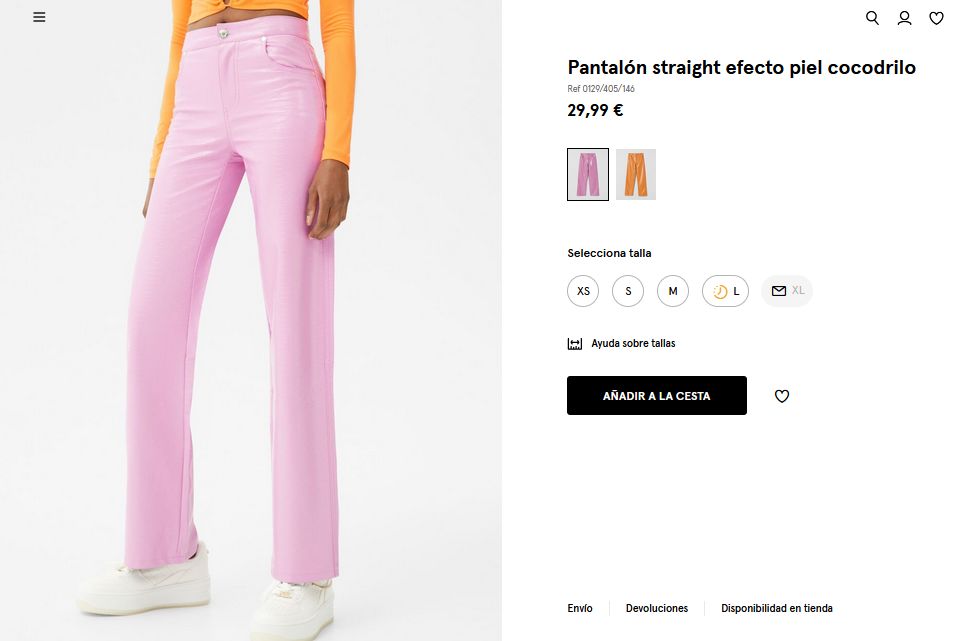The image size is (954, 641).
Task: Select size XS
Action: click(583, 291)
